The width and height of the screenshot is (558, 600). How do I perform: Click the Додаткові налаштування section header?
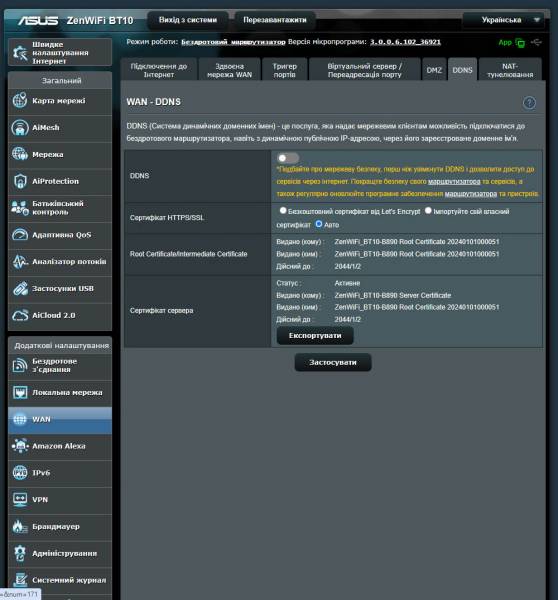(x=60, y=346)
